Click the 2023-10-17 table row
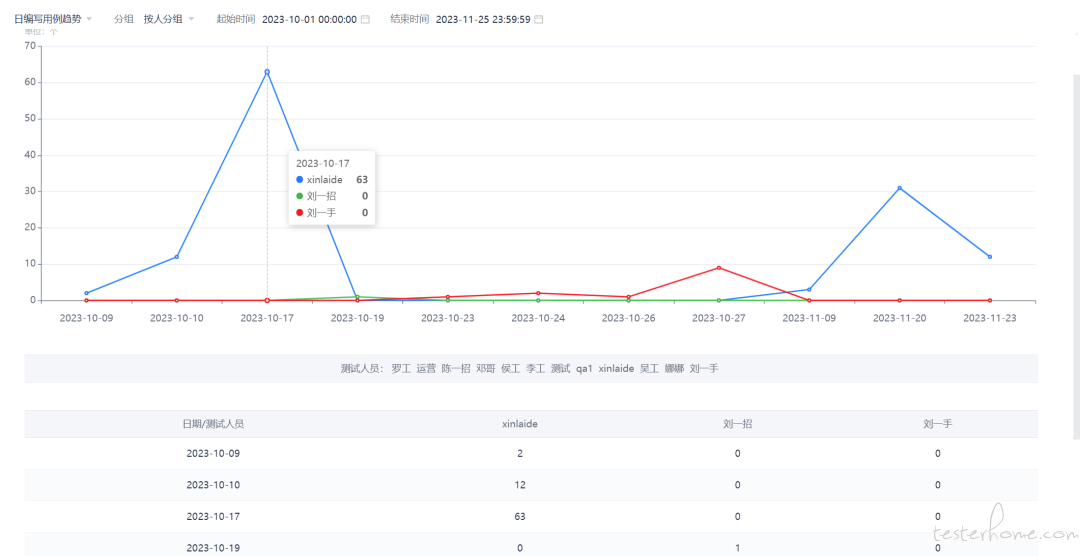This screenshot has width=1080, height=556. tap(531, 516)
